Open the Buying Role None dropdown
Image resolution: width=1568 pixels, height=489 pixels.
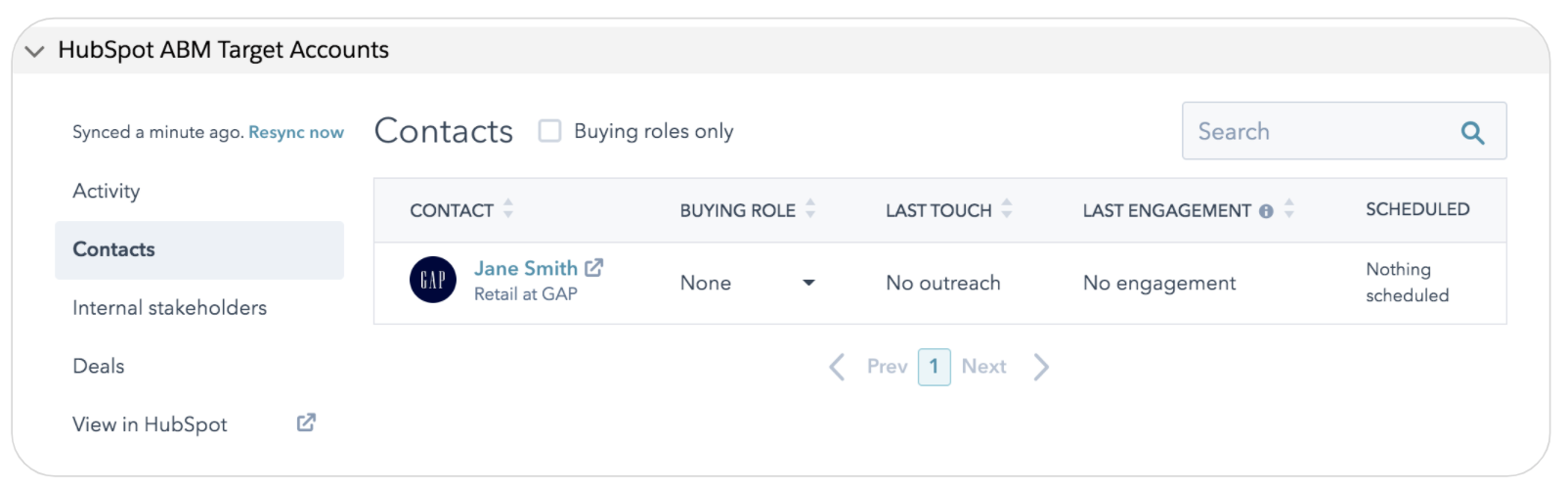(x=808, y=283)
